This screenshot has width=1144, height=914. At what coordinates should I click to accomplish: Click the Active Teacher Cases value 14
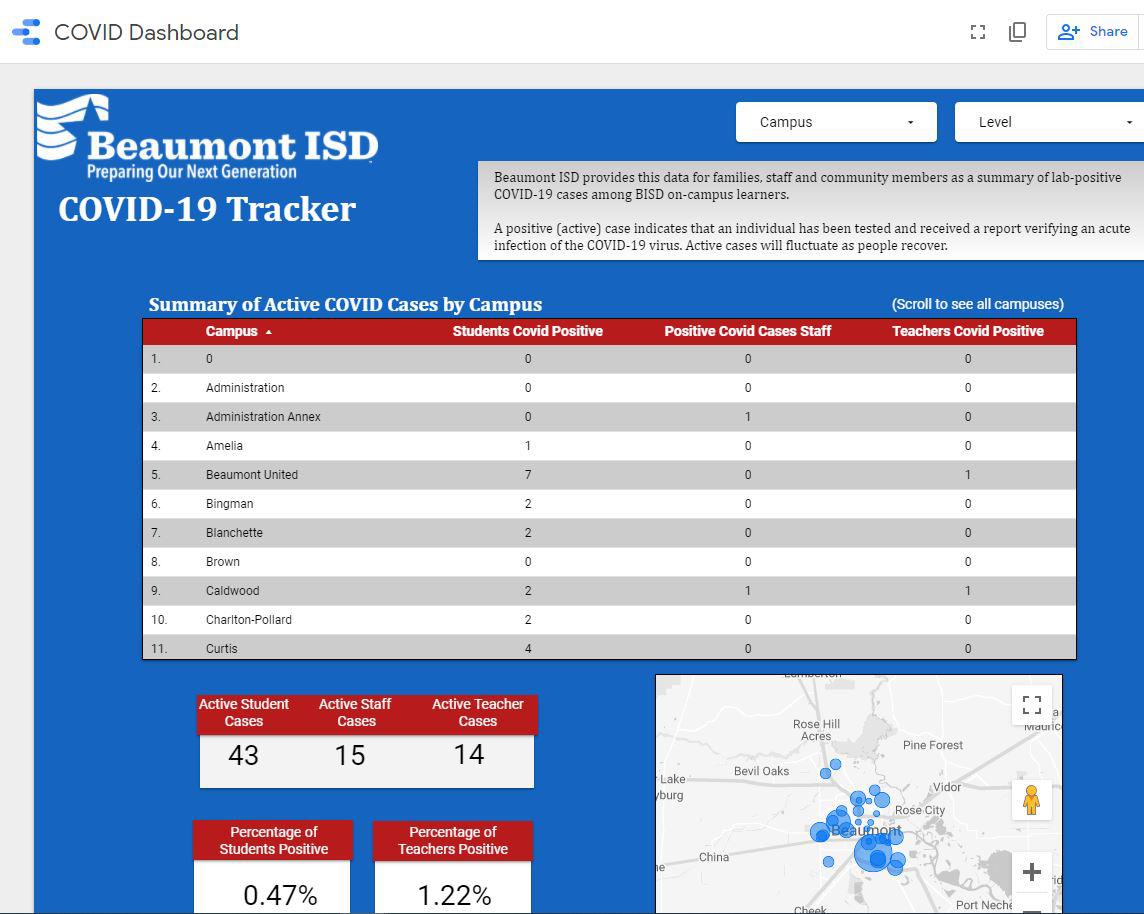point(468,754)
